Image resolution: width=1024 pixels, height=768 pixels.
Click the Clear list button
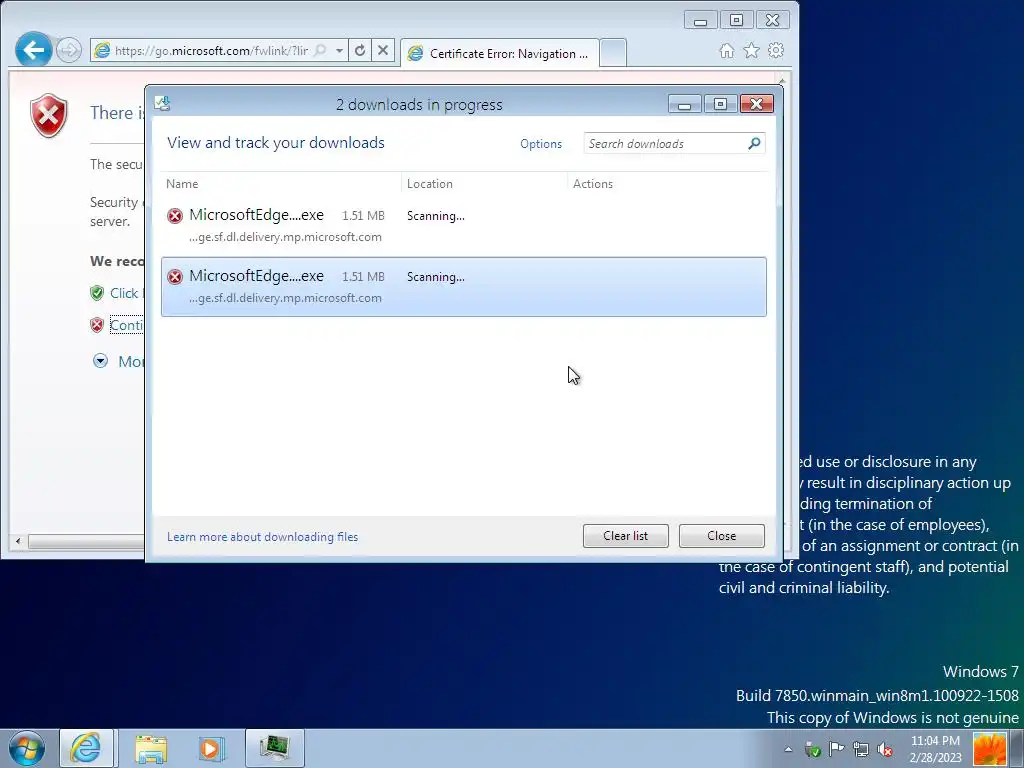pos(626,536)
